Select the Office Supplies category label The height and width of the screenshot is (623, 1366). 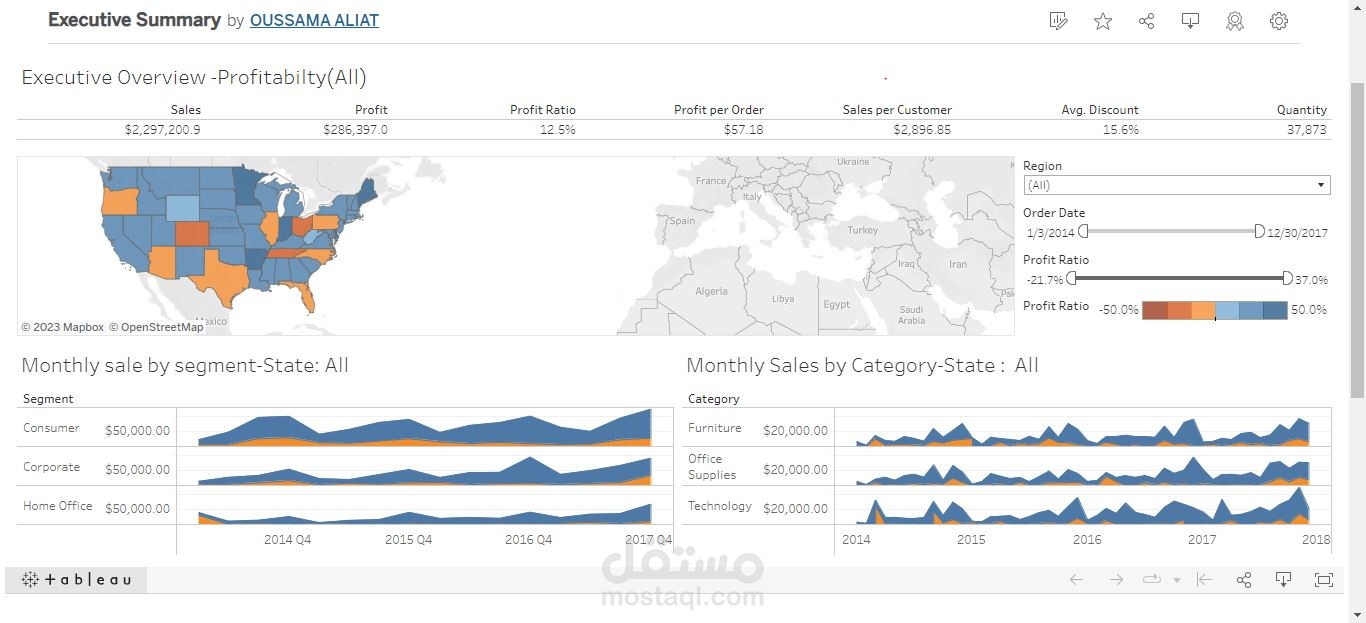click(712, 467)
